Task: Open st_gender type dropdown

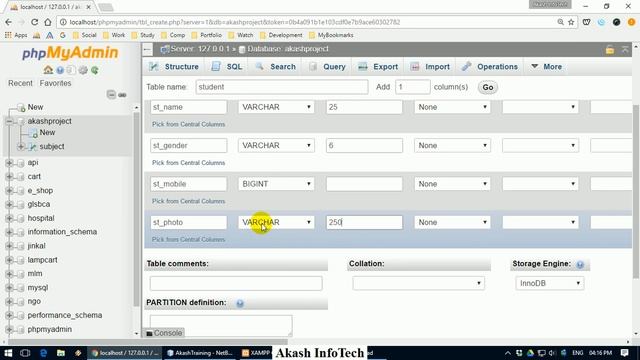Action: tap(276, 145)
